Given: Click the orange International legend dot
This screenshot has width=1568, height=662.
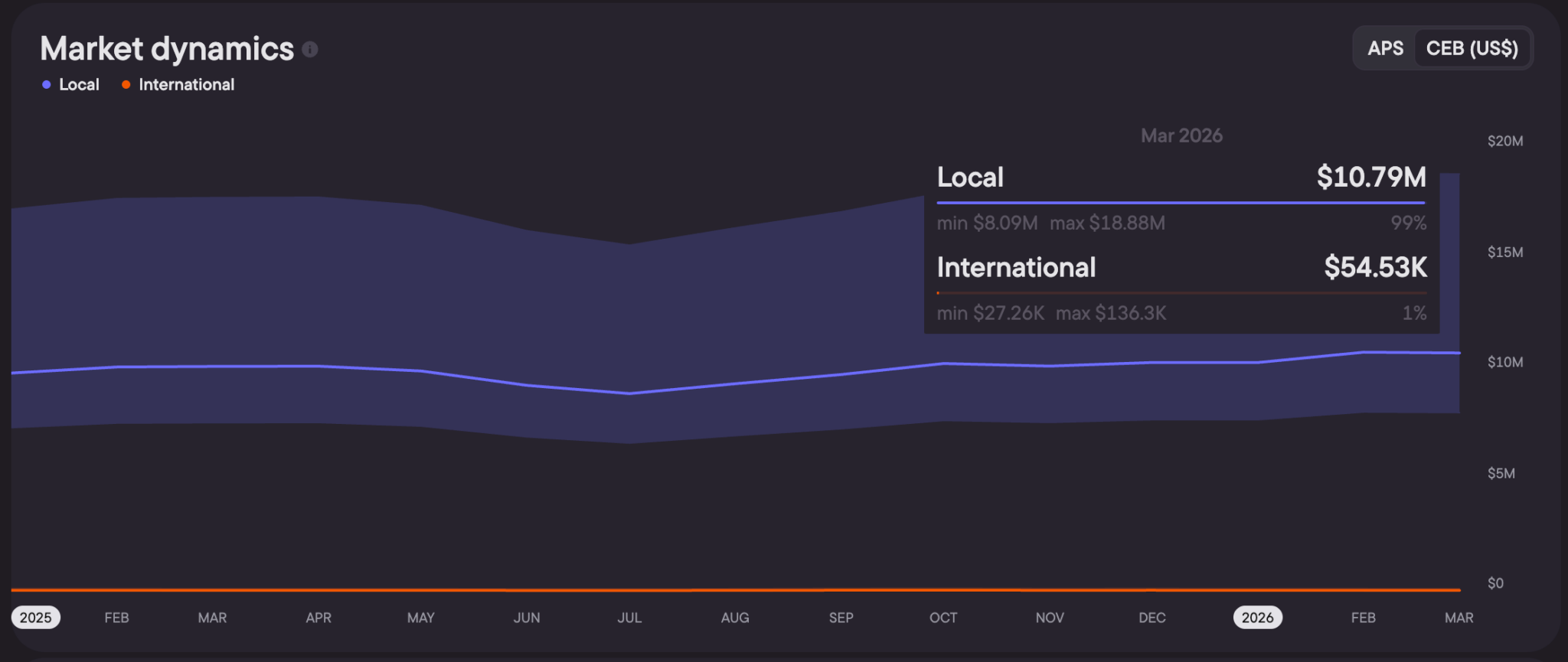Looking at the screenshot, I should coord(126,85).
